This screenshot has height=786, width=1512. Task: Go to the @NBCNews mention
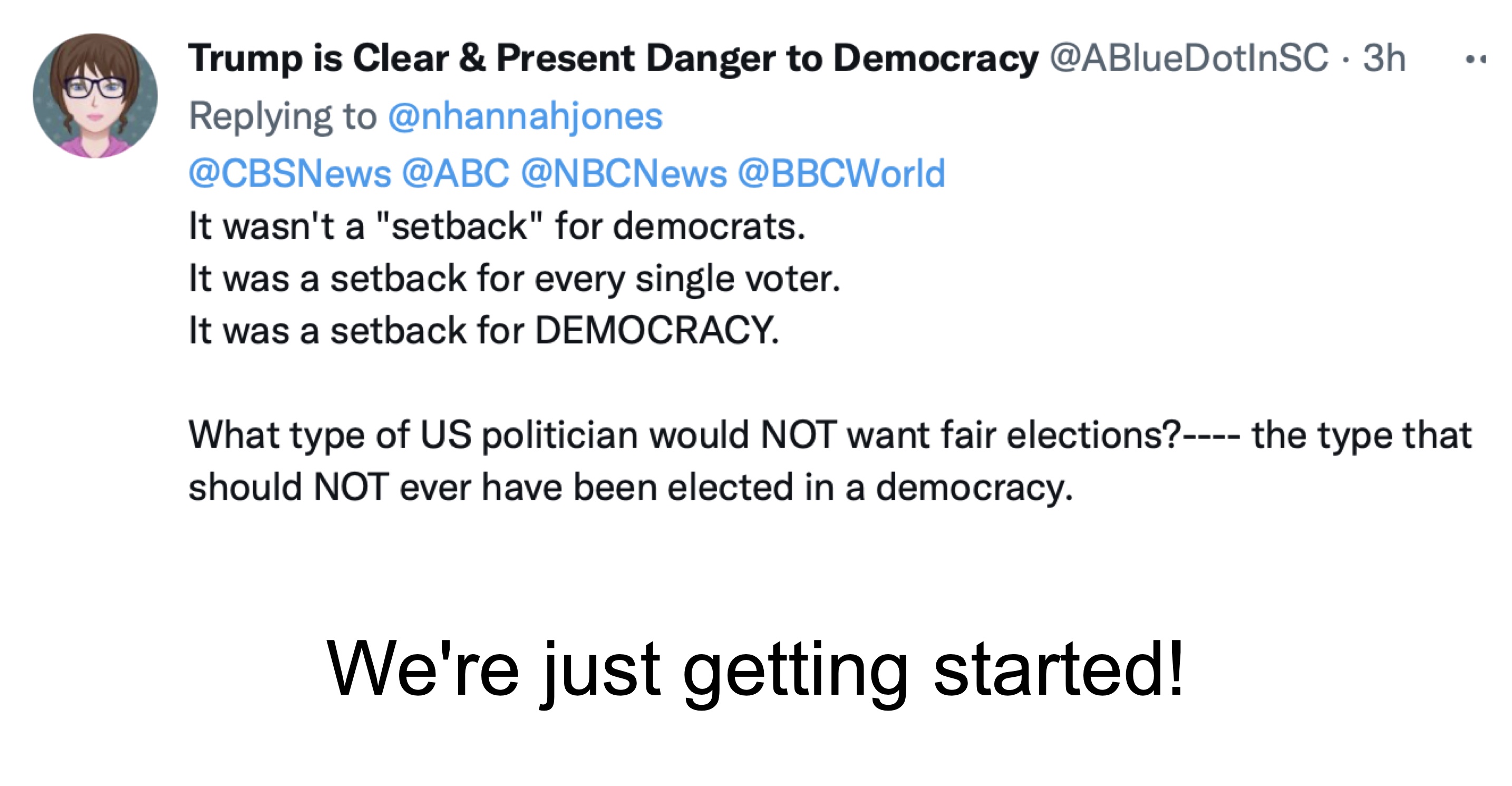pos(623,174)
